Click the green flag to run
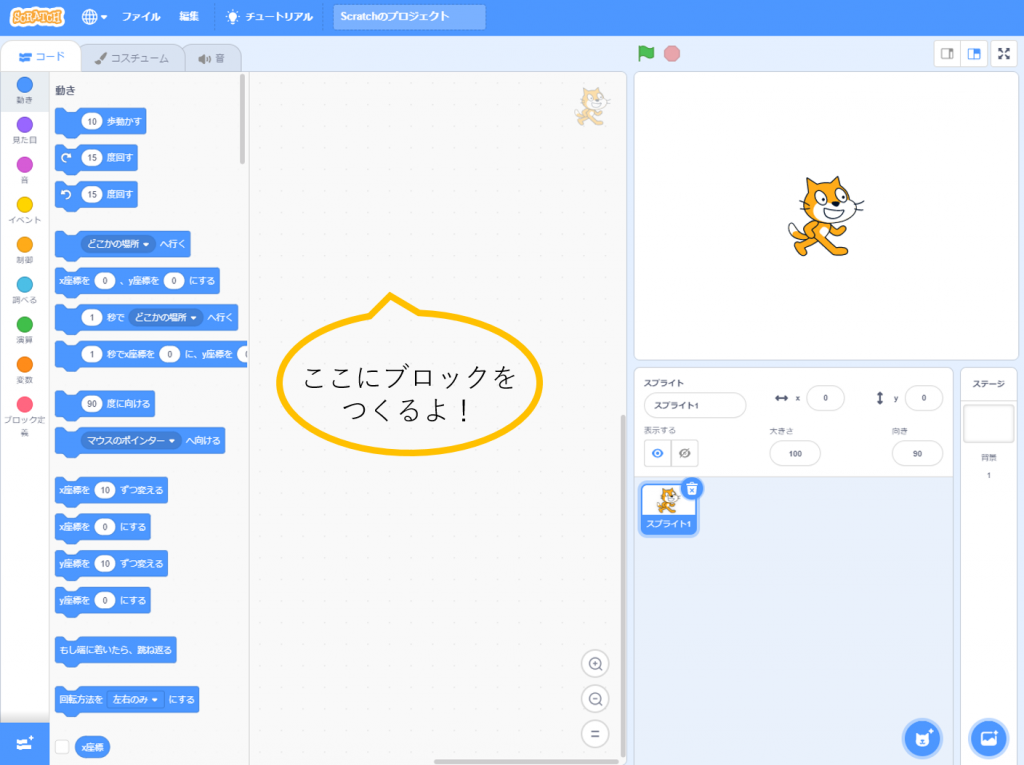 646,53
